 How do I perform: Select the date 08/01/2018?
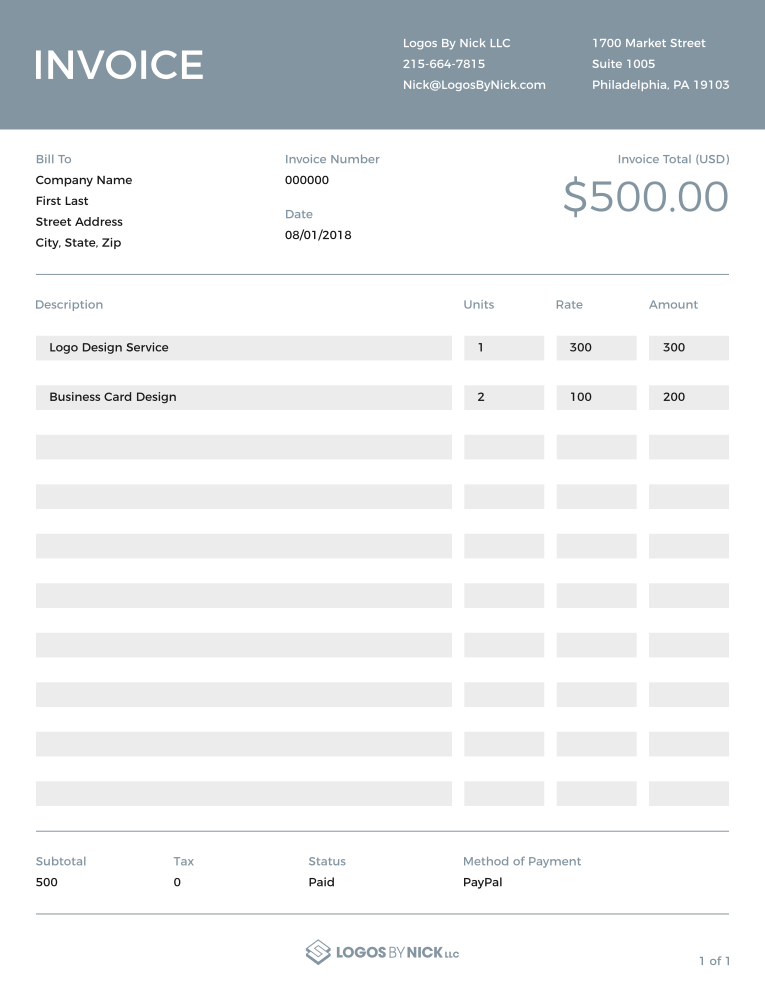pyautogui.click(x=318, y=235)
